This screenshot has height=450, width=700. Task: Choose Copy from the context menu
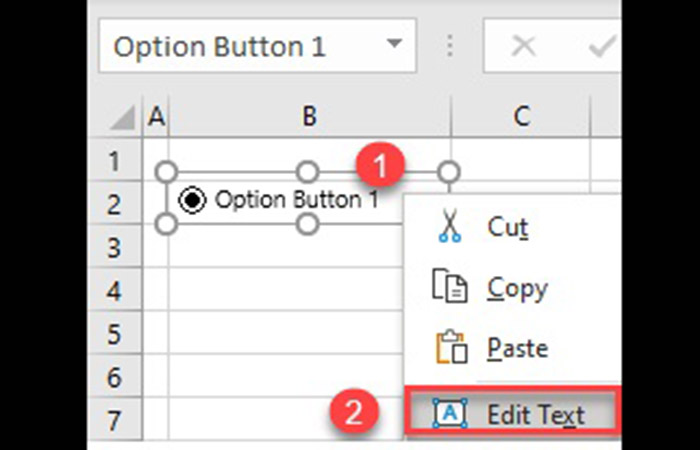tap(517, 288)
